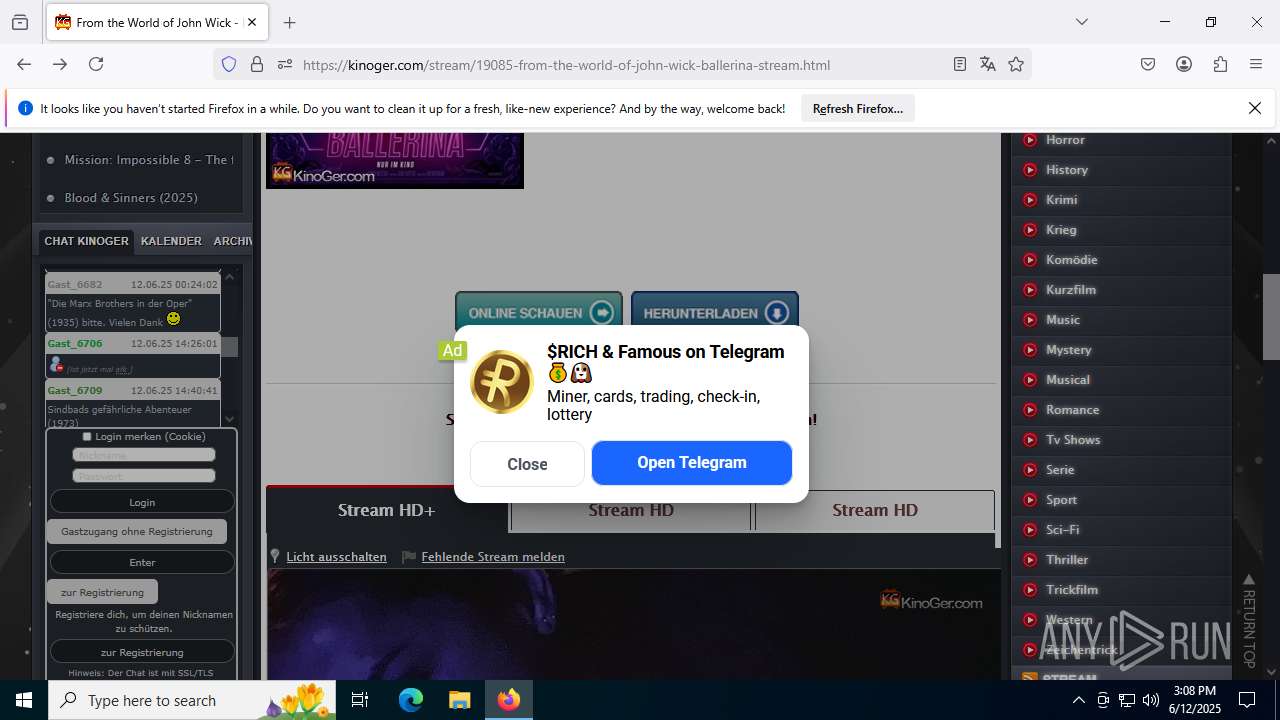Open the Kalender tab

click(x=171, y=241)
